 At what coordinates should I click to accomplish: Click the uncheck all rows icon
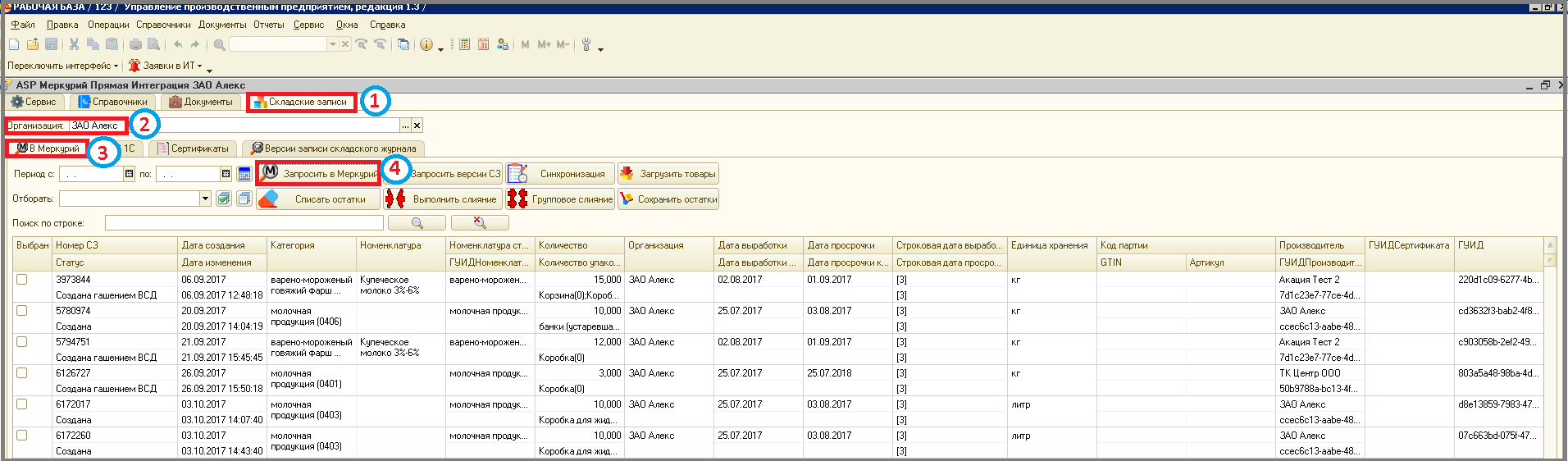pyautogui.click(x=244, y=199)
